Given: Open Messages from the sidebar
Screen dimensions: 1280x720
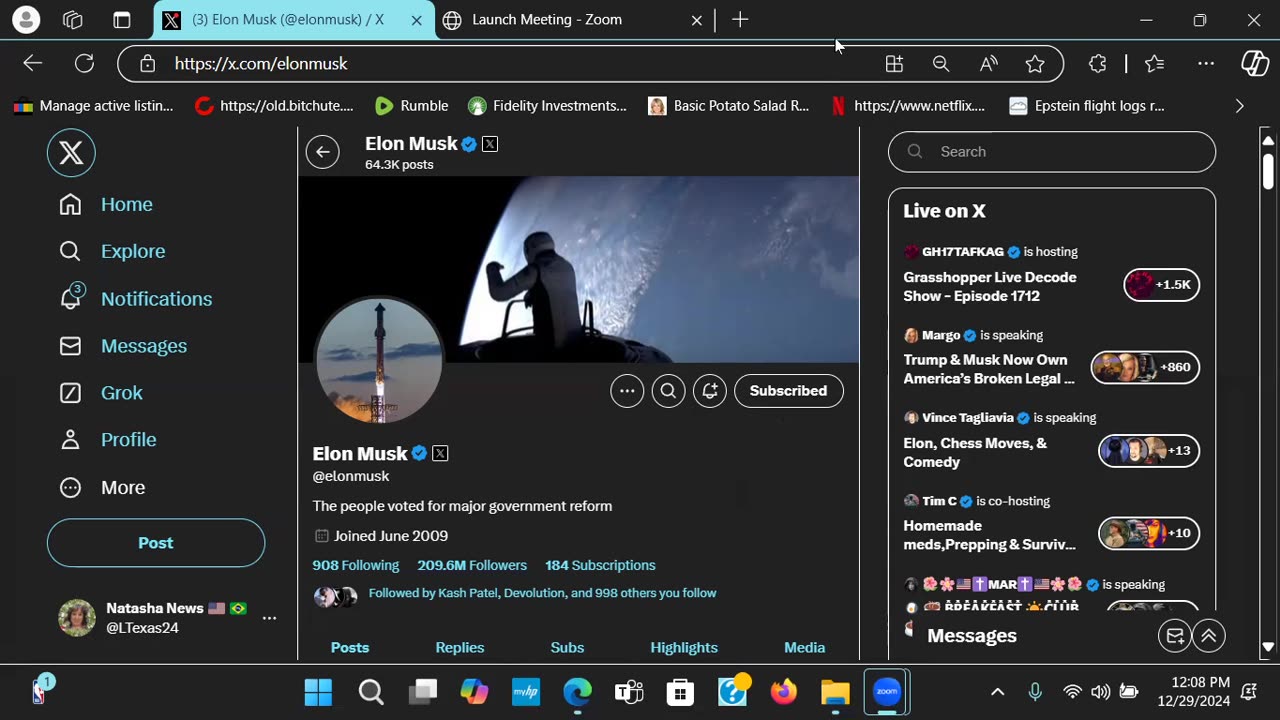Looking at the screenshot, I should click(x=123, y=346).
